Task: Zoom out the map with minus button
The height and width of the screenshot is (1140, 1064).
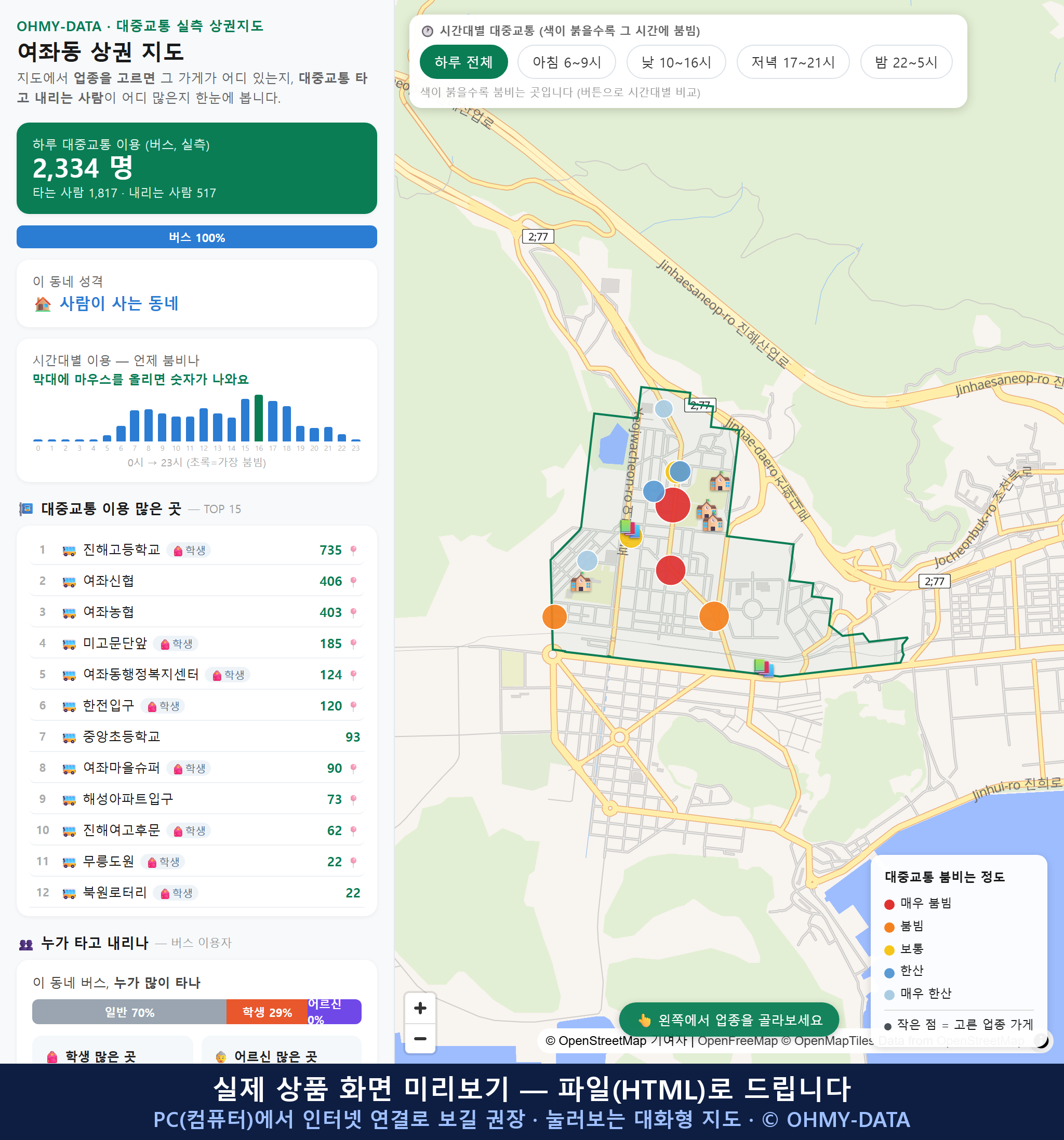Action: [x=420, y=1039]
